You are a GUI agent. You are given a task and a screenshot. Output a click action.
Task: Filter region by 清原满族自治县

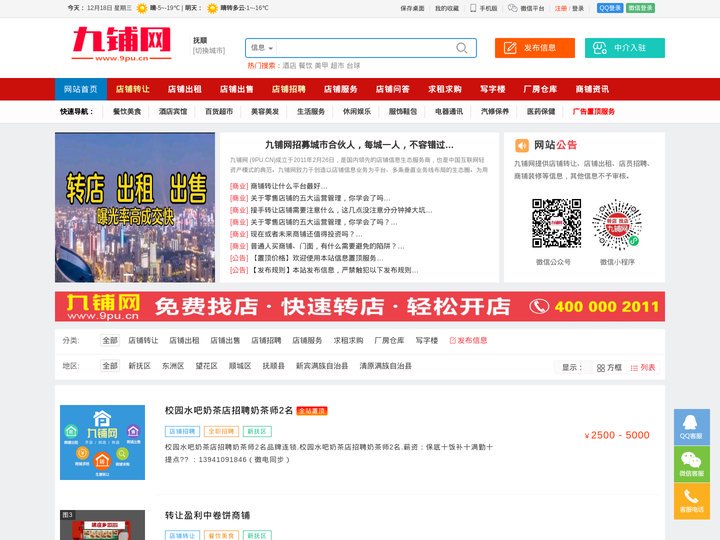point(386,366)
